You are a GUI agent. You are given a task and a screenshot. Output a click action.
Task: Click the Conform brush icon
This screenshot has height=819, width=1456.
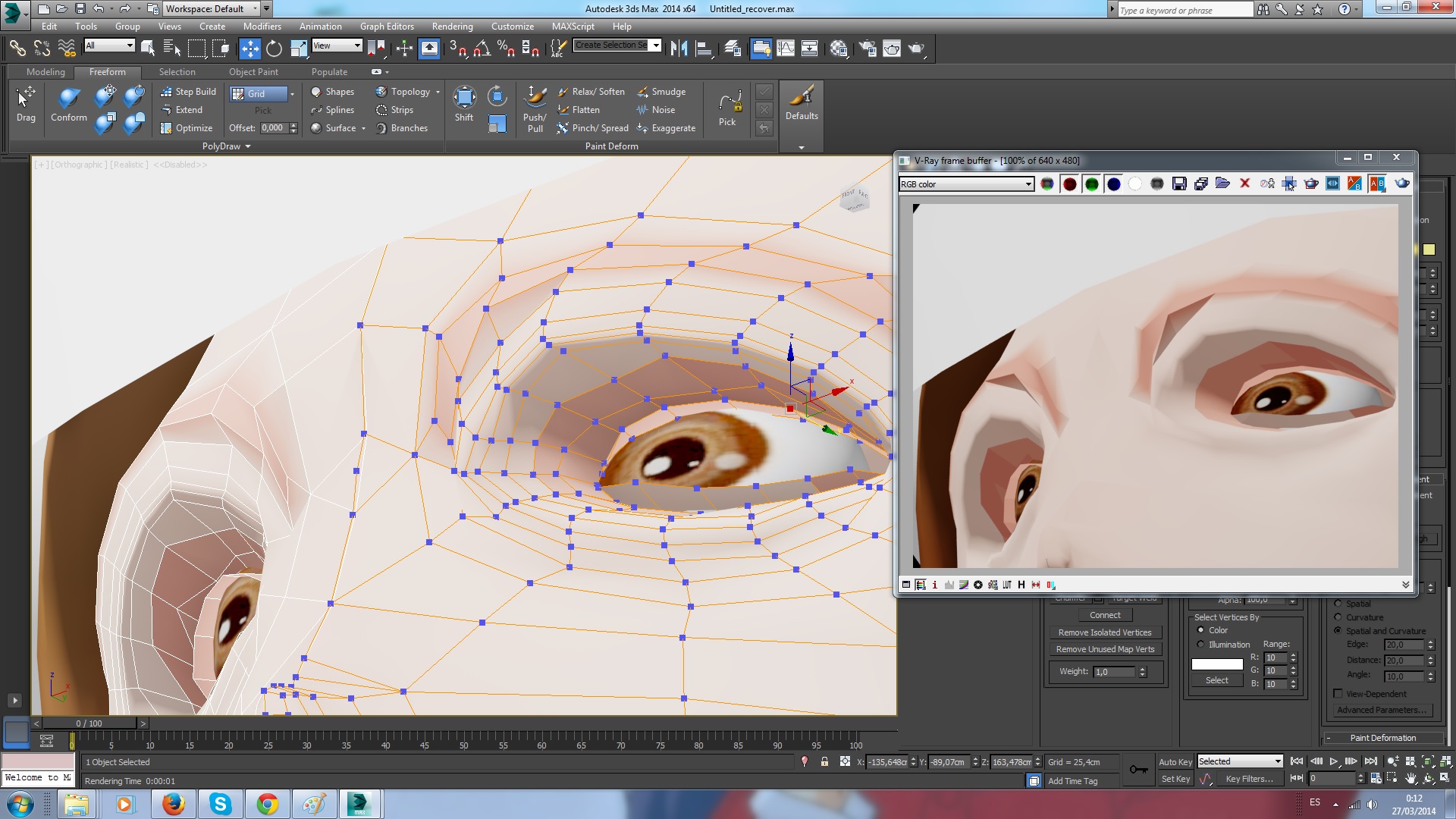tap(69, 99)
